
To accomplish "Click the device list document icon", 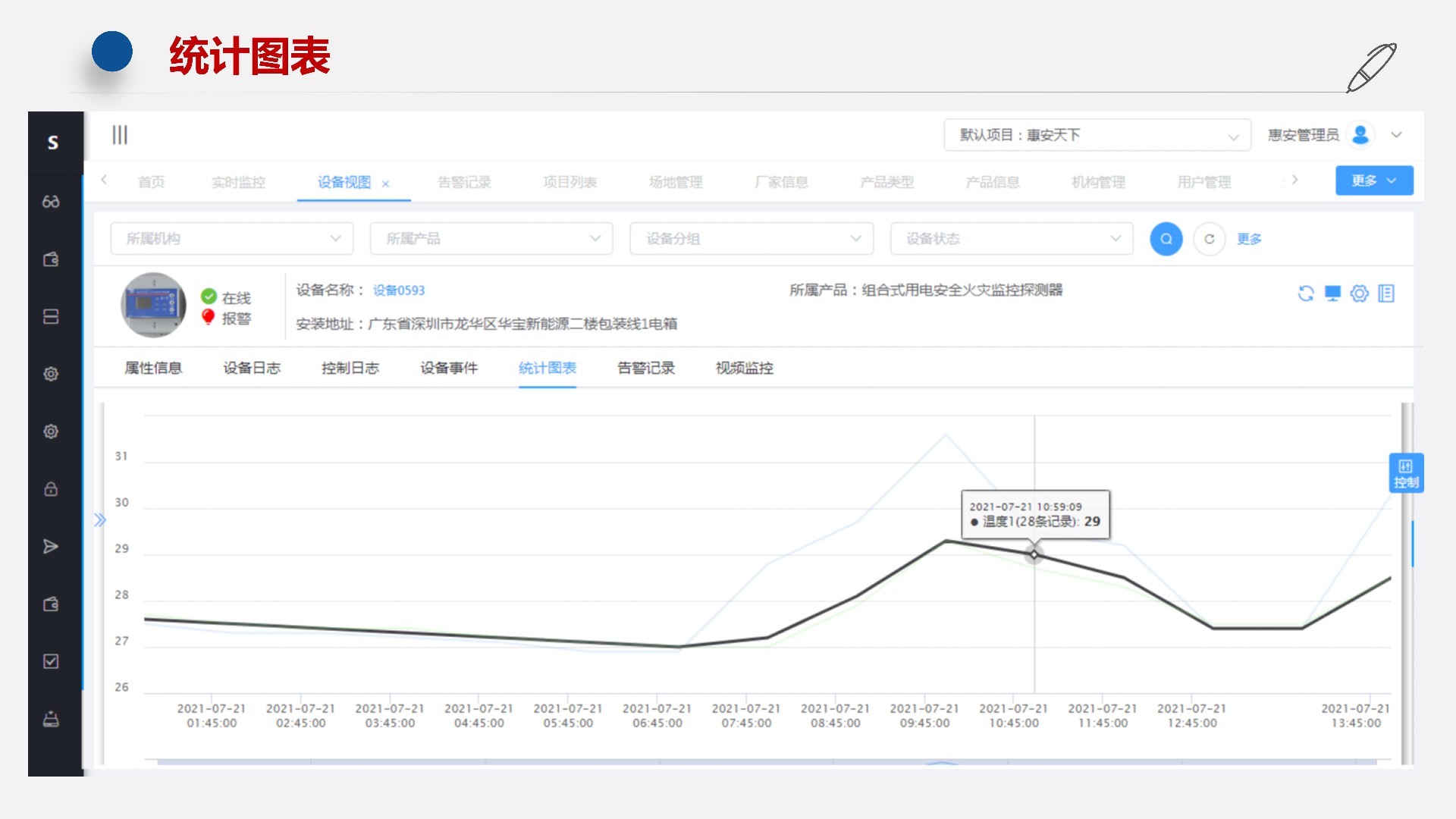I will 1386,293.
